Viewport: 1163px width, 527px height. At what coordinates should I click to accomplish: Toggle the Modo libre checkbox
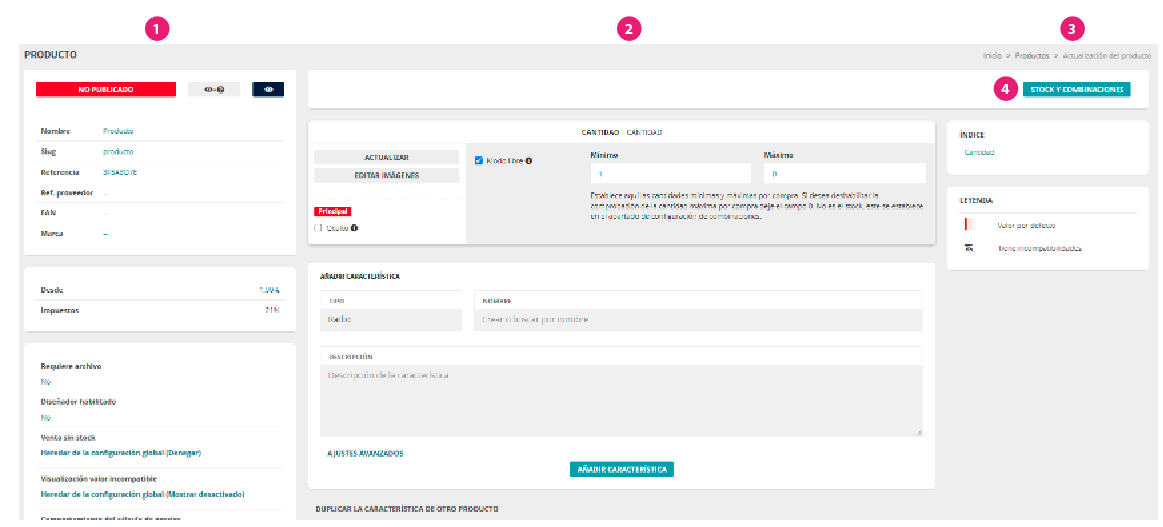479,160
